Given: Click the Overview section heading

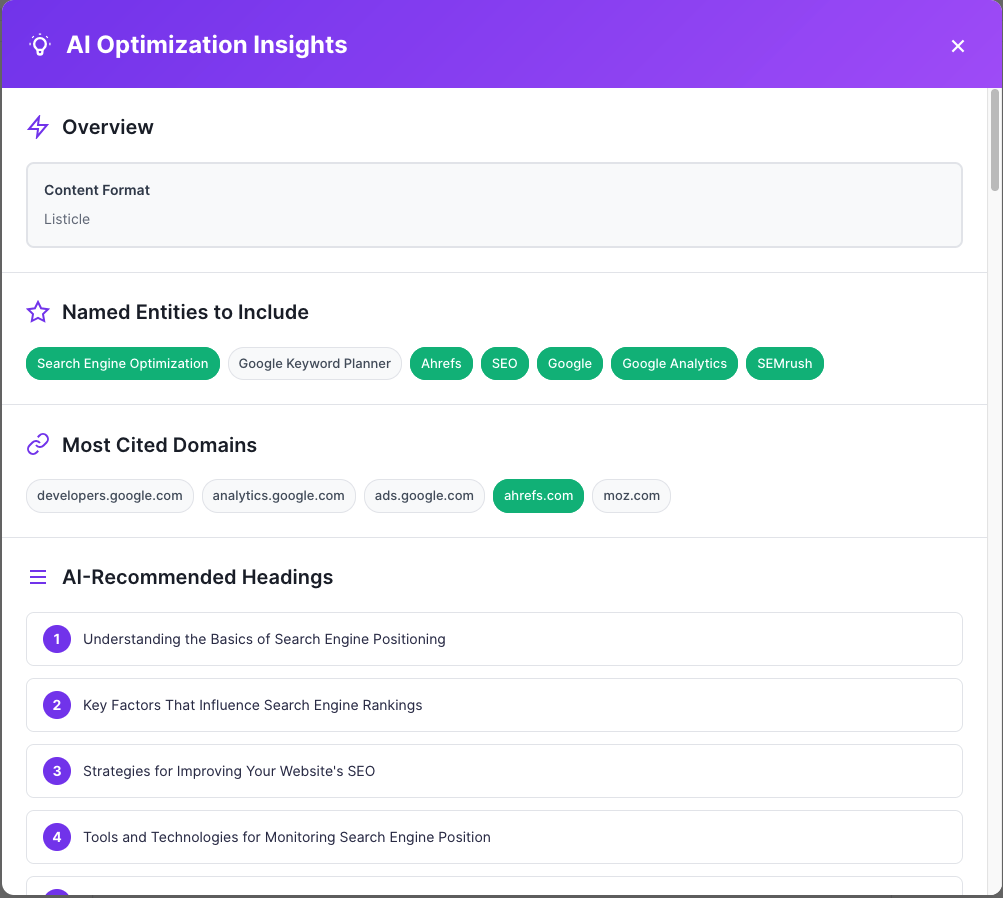Looking at the screenshot, I should pos(107,127).
